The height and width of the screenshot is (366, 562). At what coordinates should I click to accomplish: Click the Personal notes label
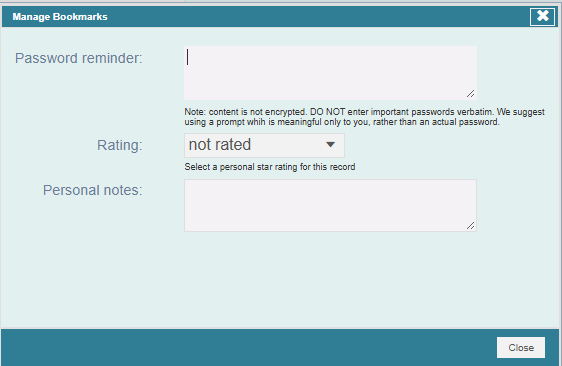tap(92, 190)
